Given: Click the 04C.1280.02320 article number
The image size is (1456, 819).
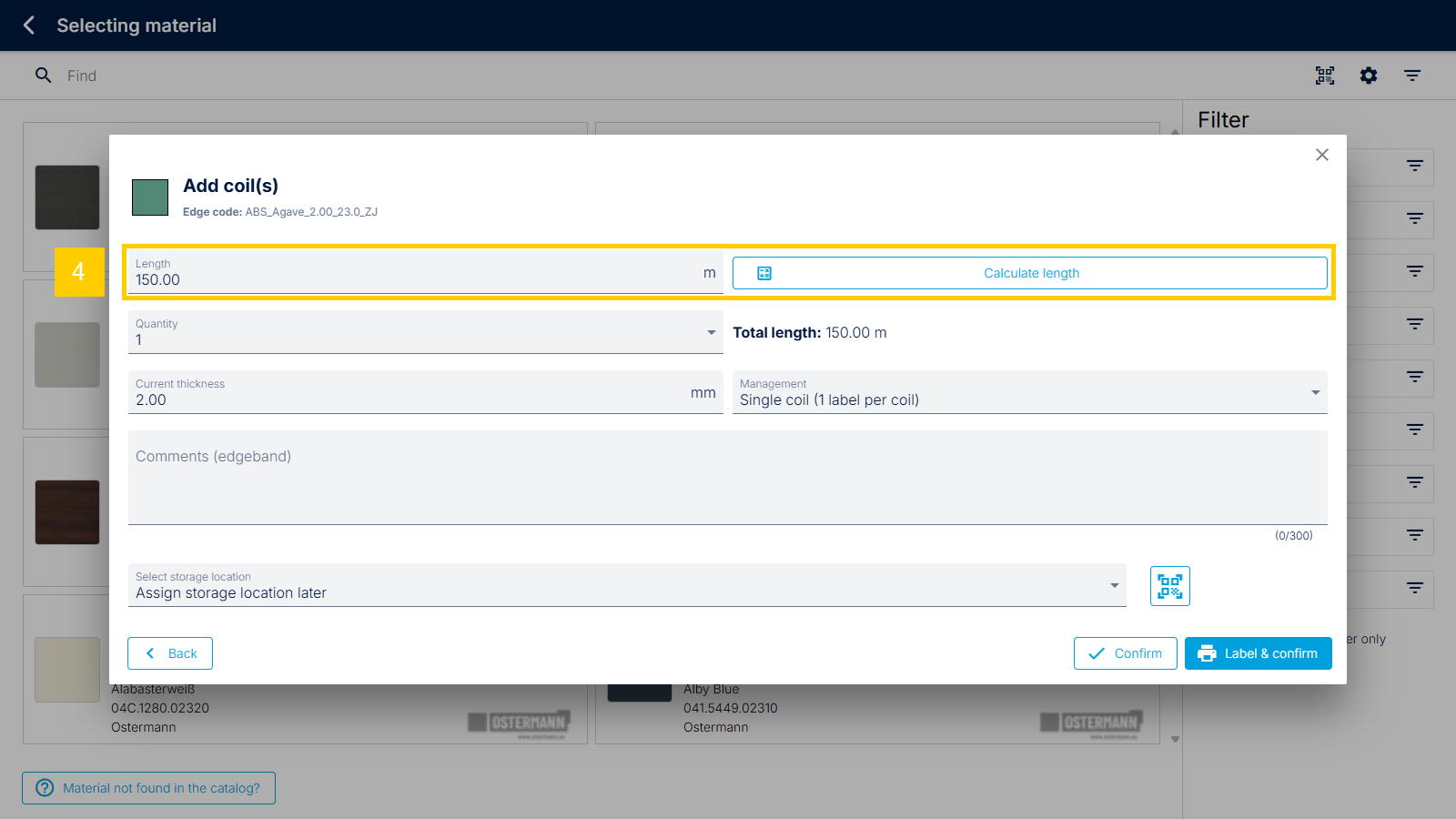Looking at the screenshot, I should click(x=160, y=708).
